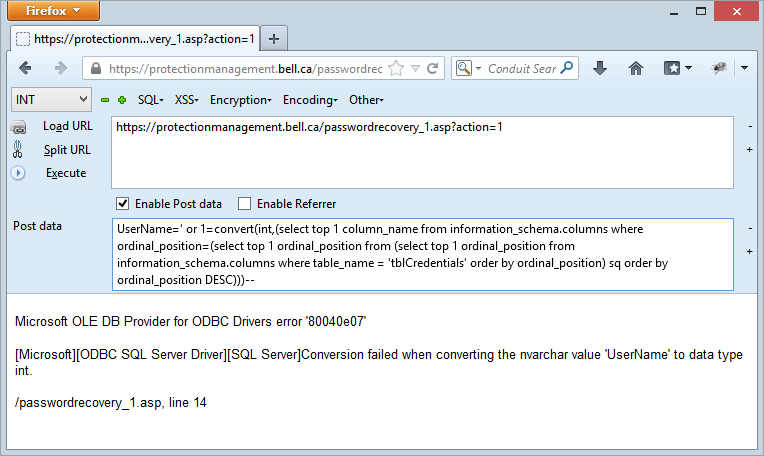This screenshot has height=456, width=764.
Task: Open the URL history dropdown arrow
Action: pyautogui.click(x=415, y=69)
